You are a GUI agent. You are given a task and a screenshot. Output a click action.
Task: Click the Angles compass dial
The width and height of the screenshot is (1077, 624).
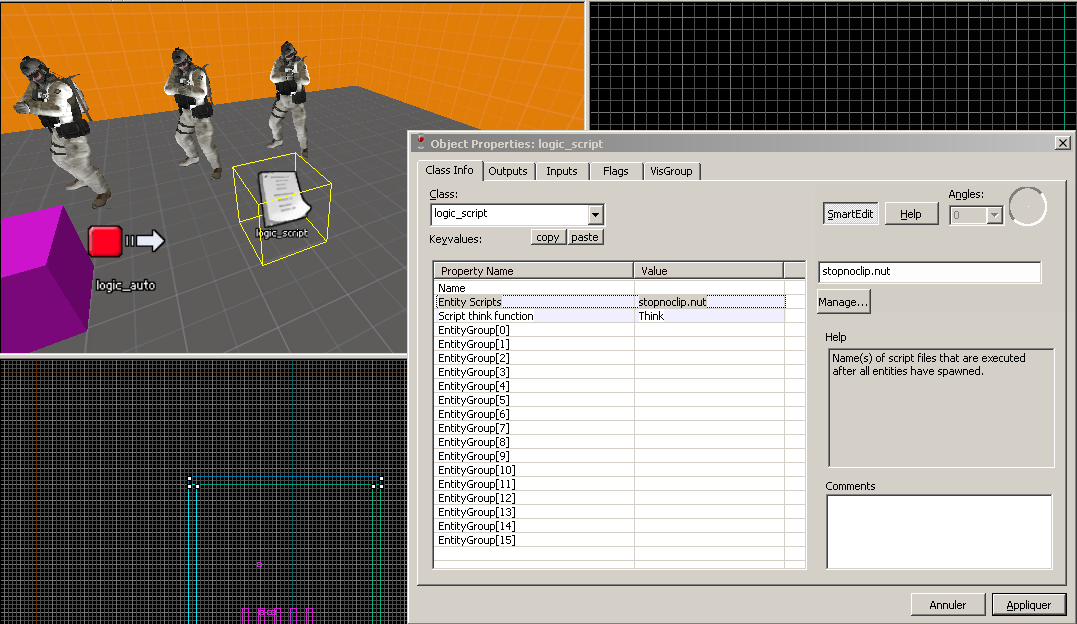point(1027,206)
